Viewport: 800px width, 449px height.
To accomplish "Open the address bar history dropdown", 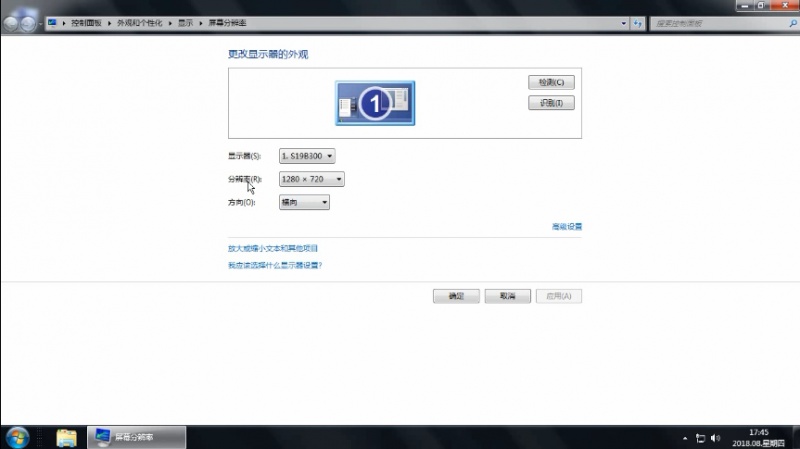I will click(x=623, y=23).
